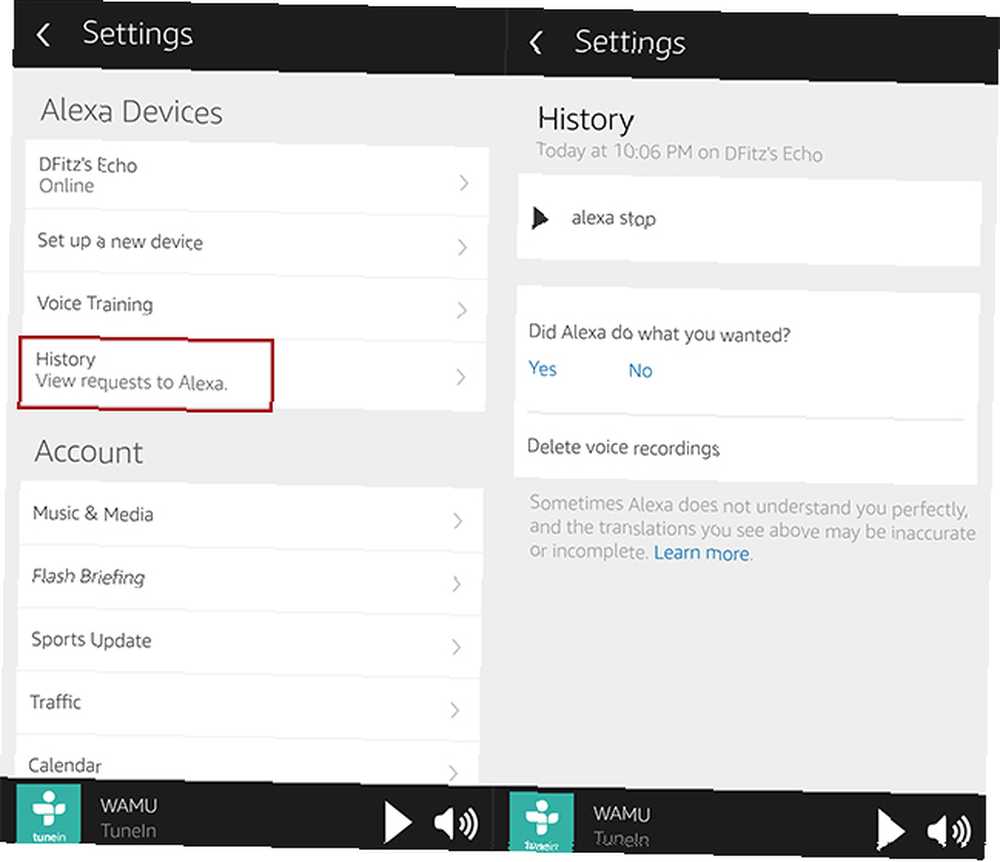Open Flash Briefing chevron

(x=457, y=584)
